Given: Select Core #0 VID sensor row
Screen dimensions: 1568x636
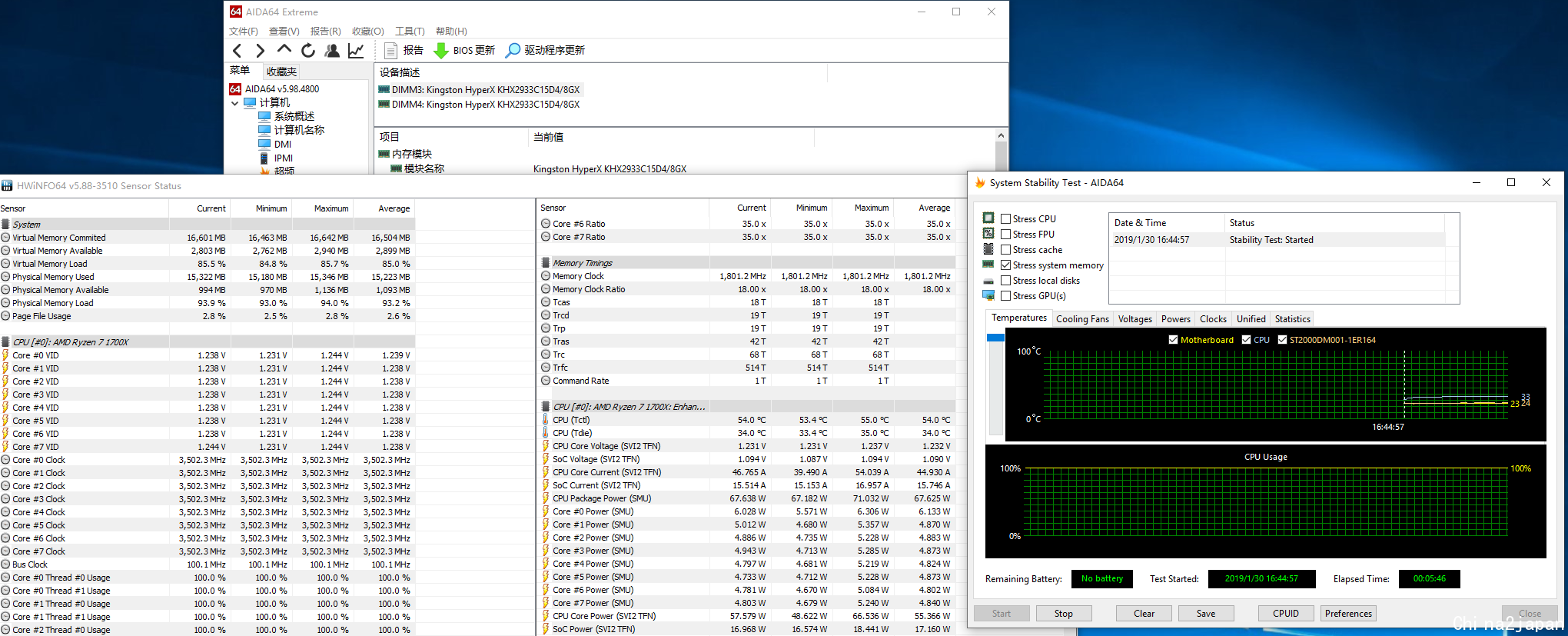Looking at the screenshot, I should click(x=208, y=355).
